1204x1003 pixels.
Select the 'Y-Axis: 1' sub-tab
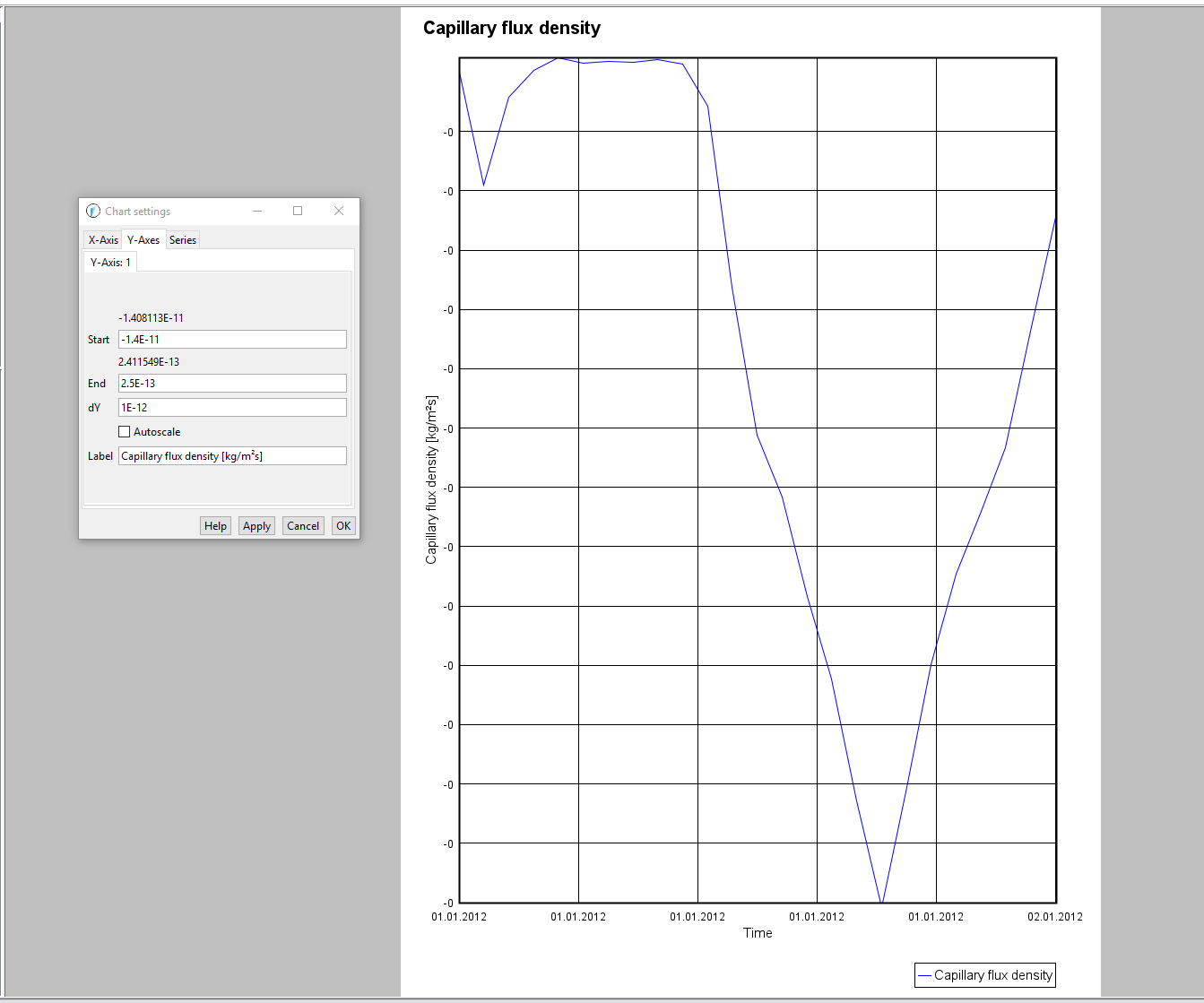pyautogui.click(x=110, y=263)
